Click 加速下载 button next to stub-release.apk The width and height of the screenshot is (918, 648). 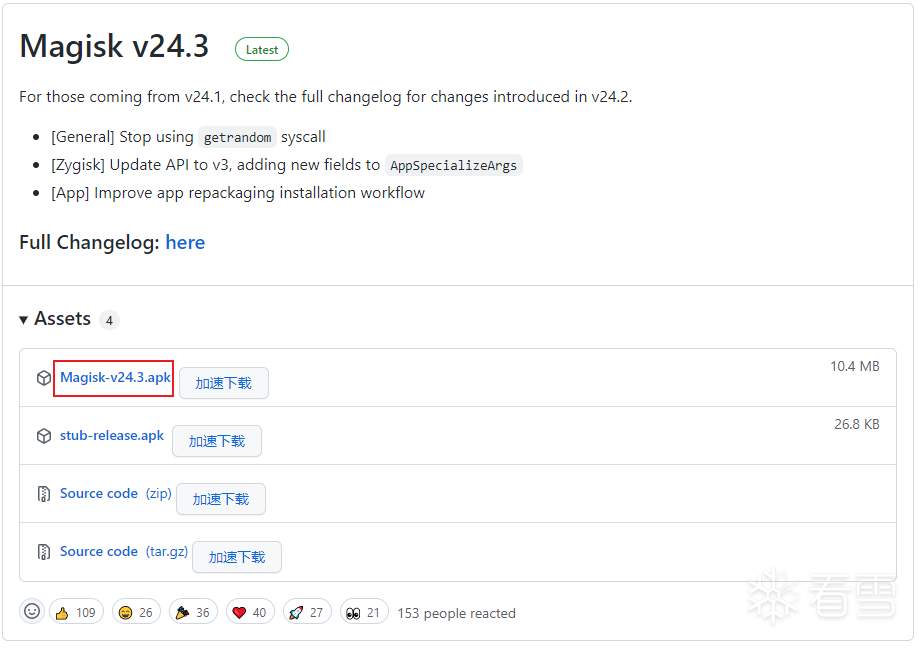point(217,441)
